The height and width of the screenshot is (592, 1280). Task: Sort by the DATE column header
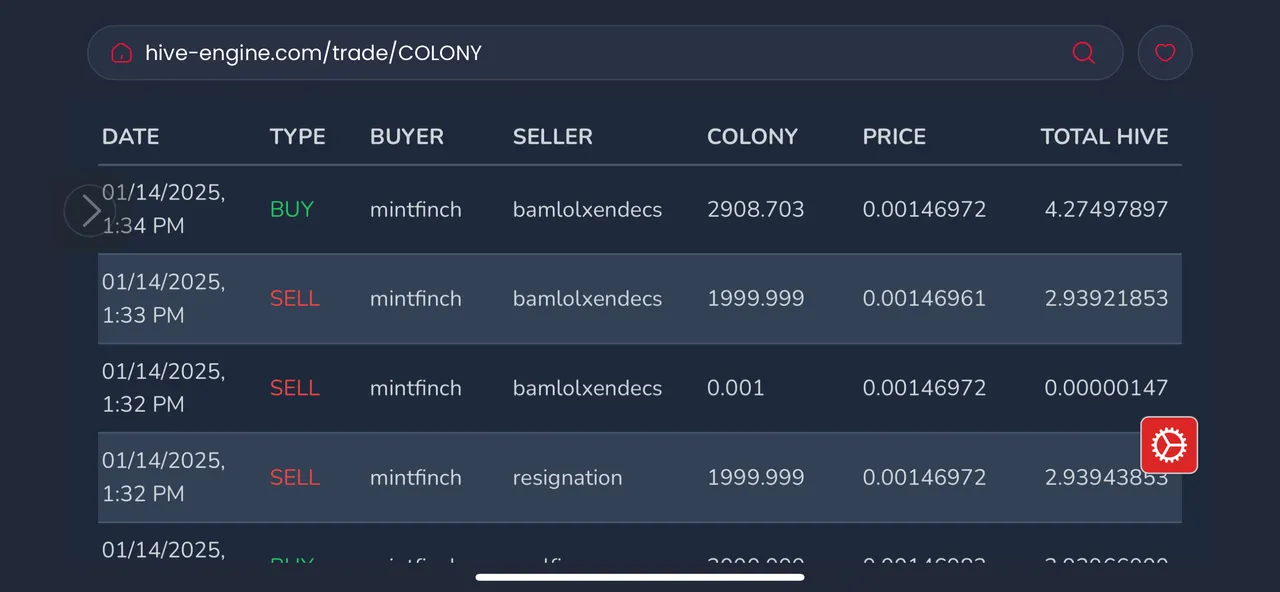click(x=131, y=137)
